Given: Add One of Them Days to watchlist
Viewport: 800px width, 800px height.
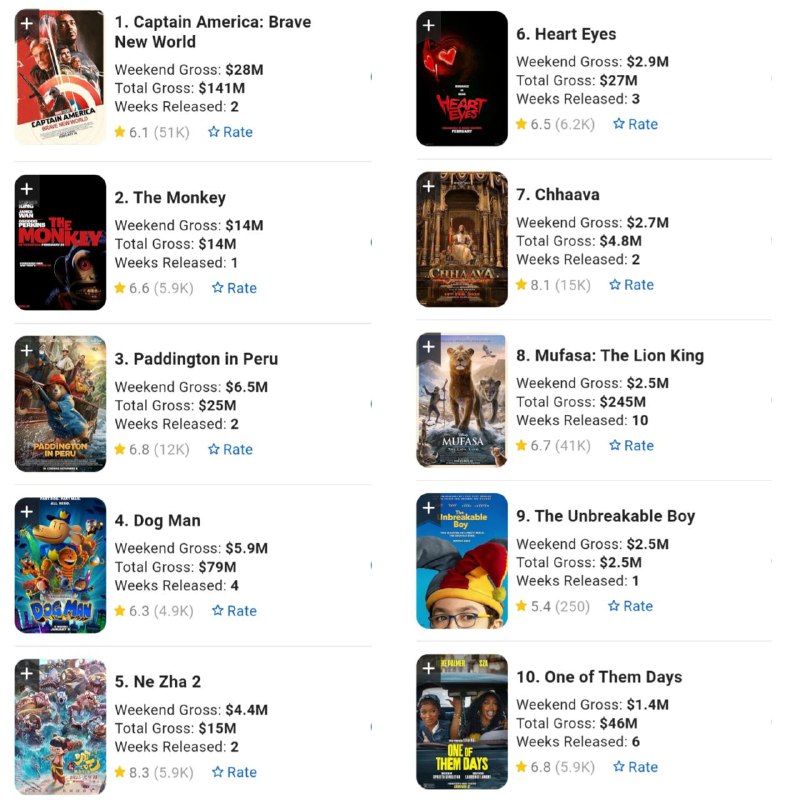Looking at the screenshot, I should (x=429, y=669).
